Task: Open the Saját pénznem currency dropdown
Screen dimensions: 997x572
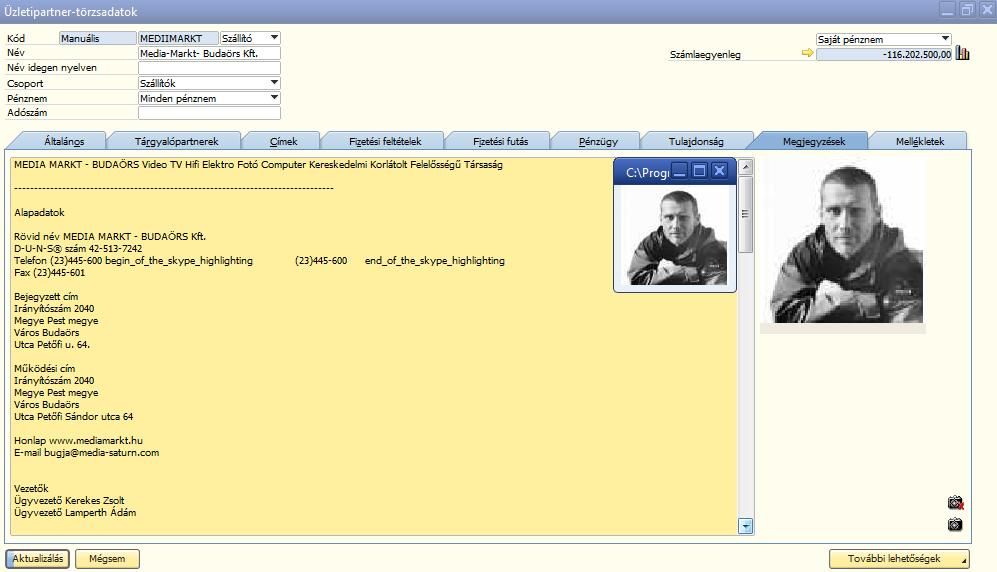Action: tap(945, 39)
